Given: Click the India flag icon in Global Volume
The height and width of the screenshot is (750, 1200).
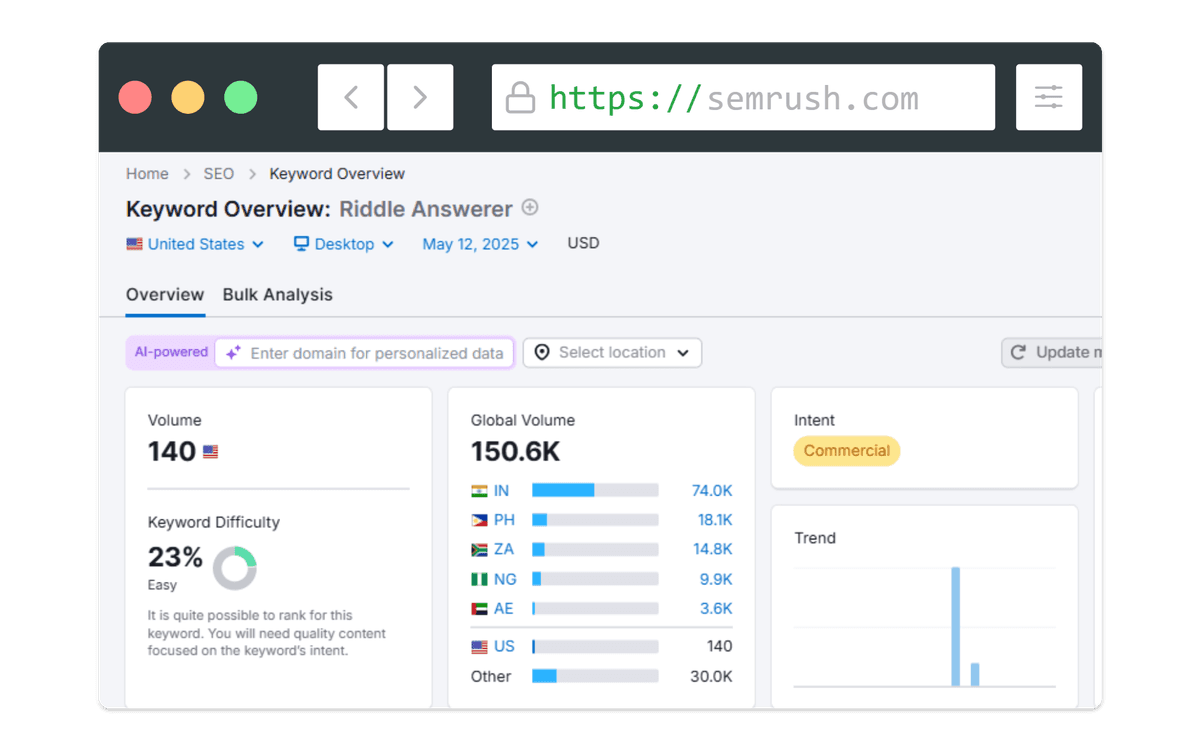Looking at the screenshot, I should click(x=479, y=491).
